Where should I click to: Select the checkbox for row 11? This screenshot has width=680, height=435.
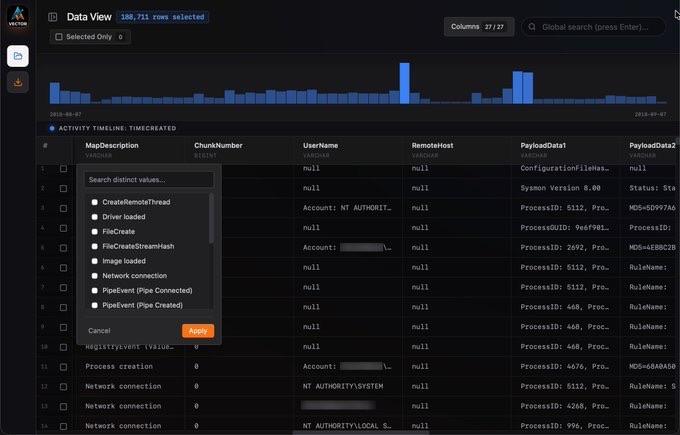[64, 366]
